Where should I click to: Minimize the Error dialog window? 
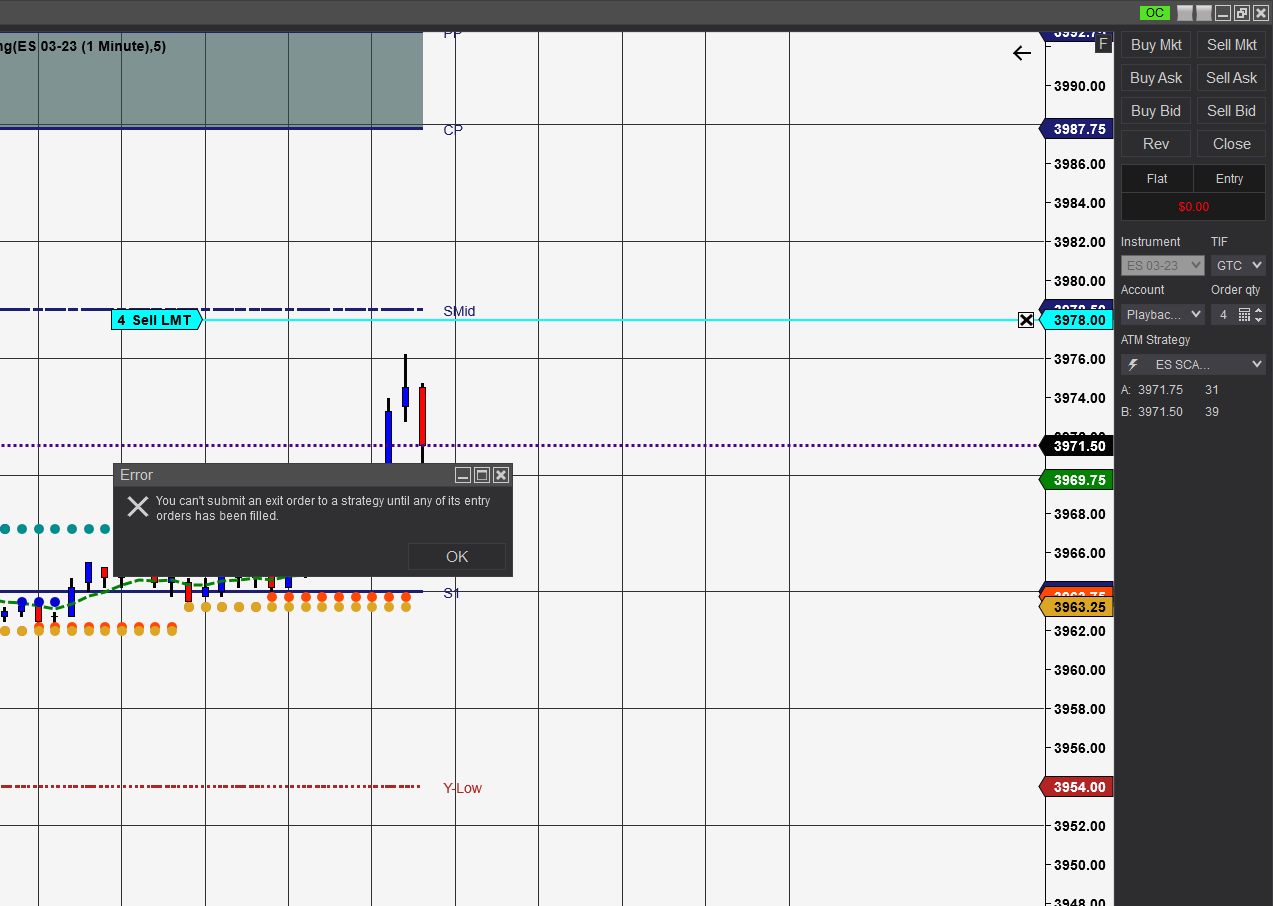tap(463, 475)
